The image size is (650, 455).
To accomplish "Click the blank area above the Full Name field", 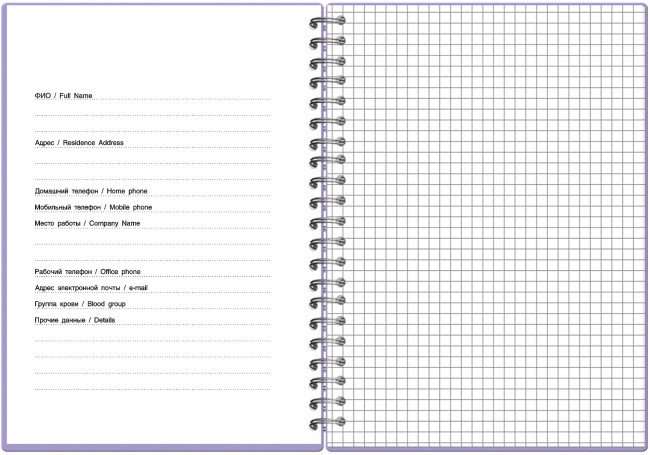I will pos(152,50).
